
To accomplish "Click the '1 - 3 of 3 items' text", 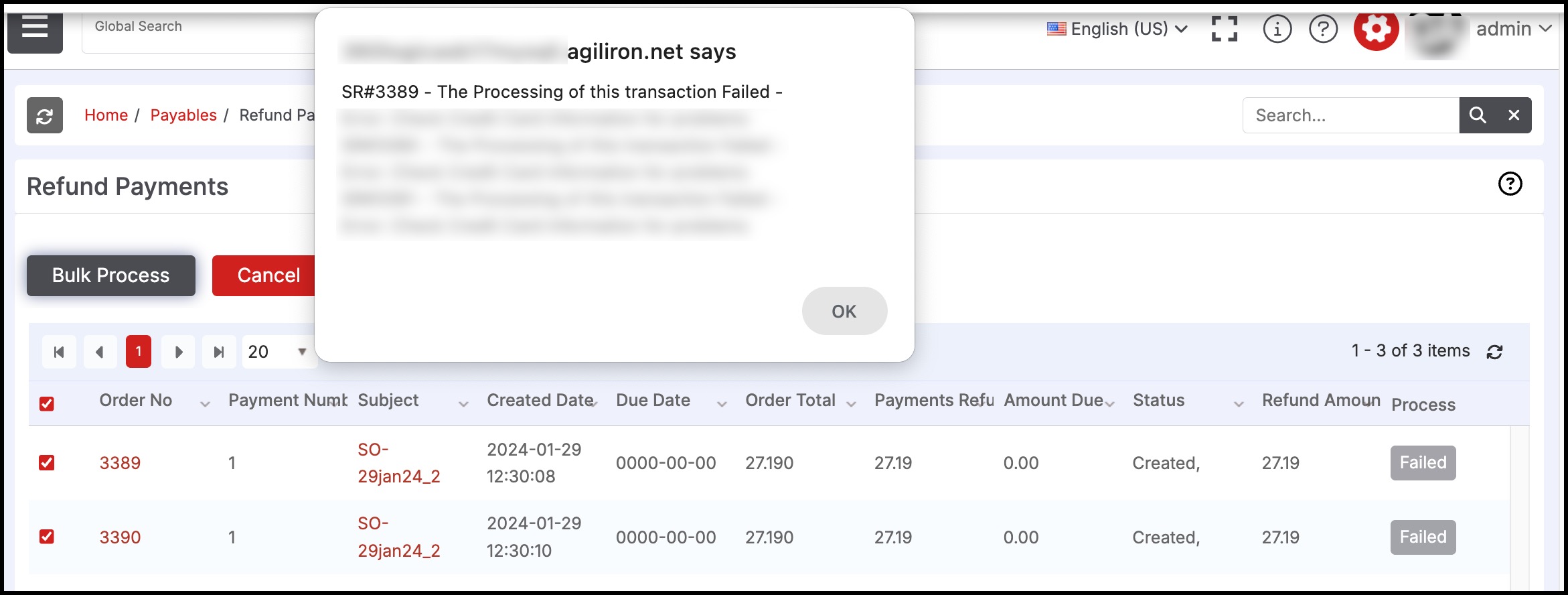I will [1411, 350].
